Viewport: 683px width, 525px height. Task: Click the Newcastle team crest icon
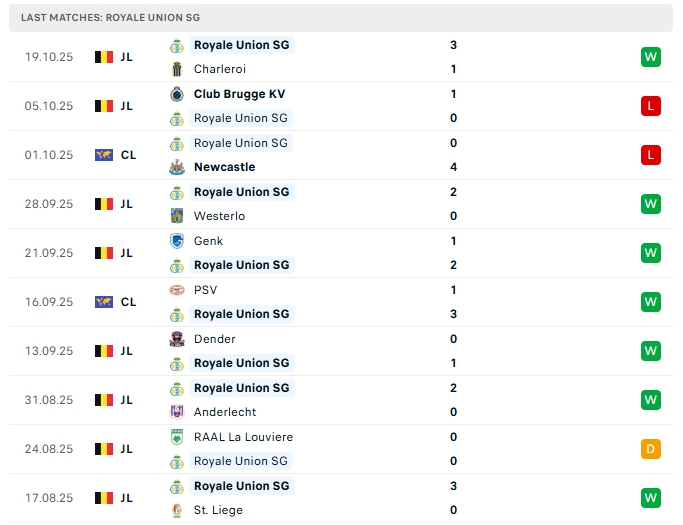(x=177, y=167)
